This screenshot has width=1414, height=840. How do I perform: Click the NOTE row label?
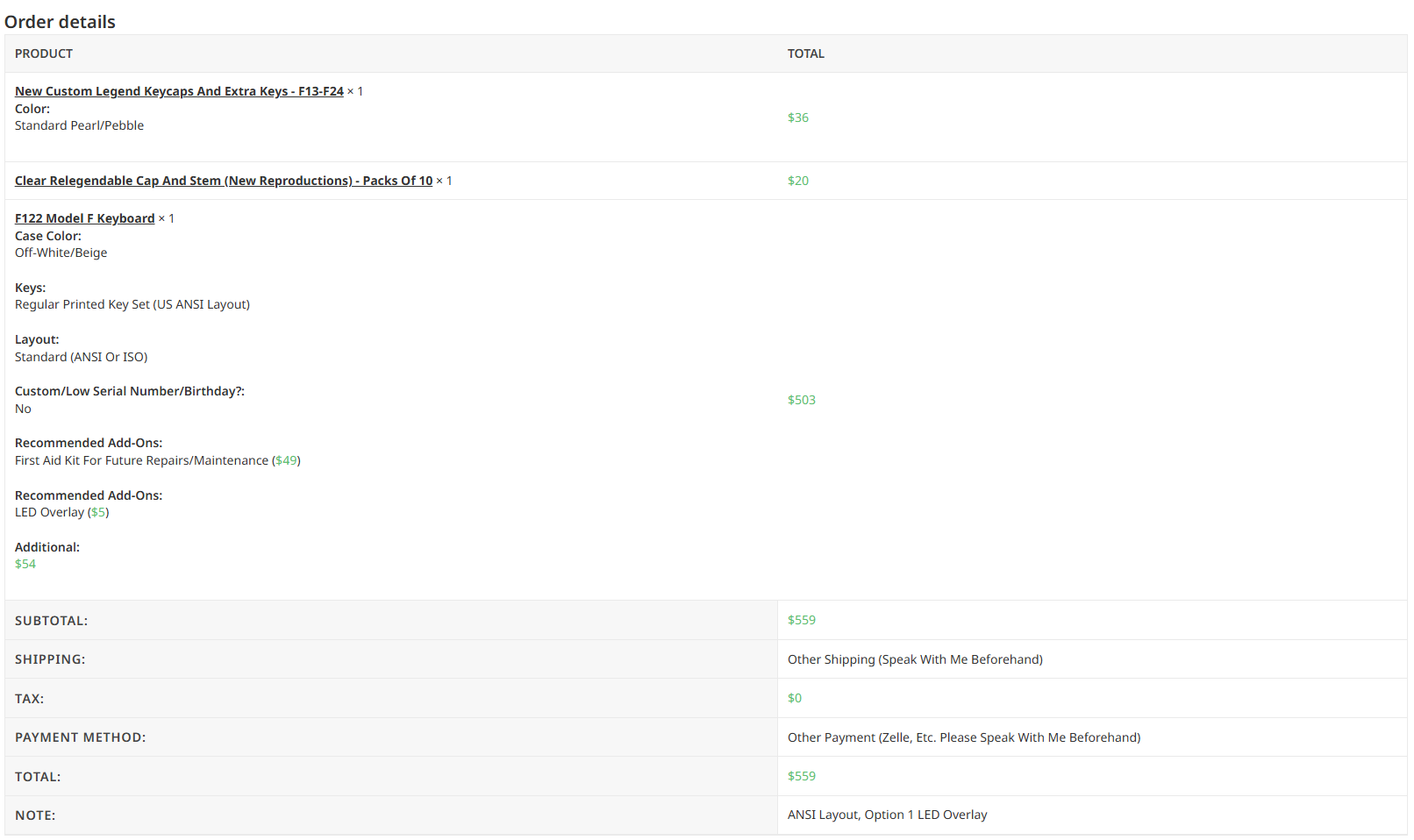35,815
